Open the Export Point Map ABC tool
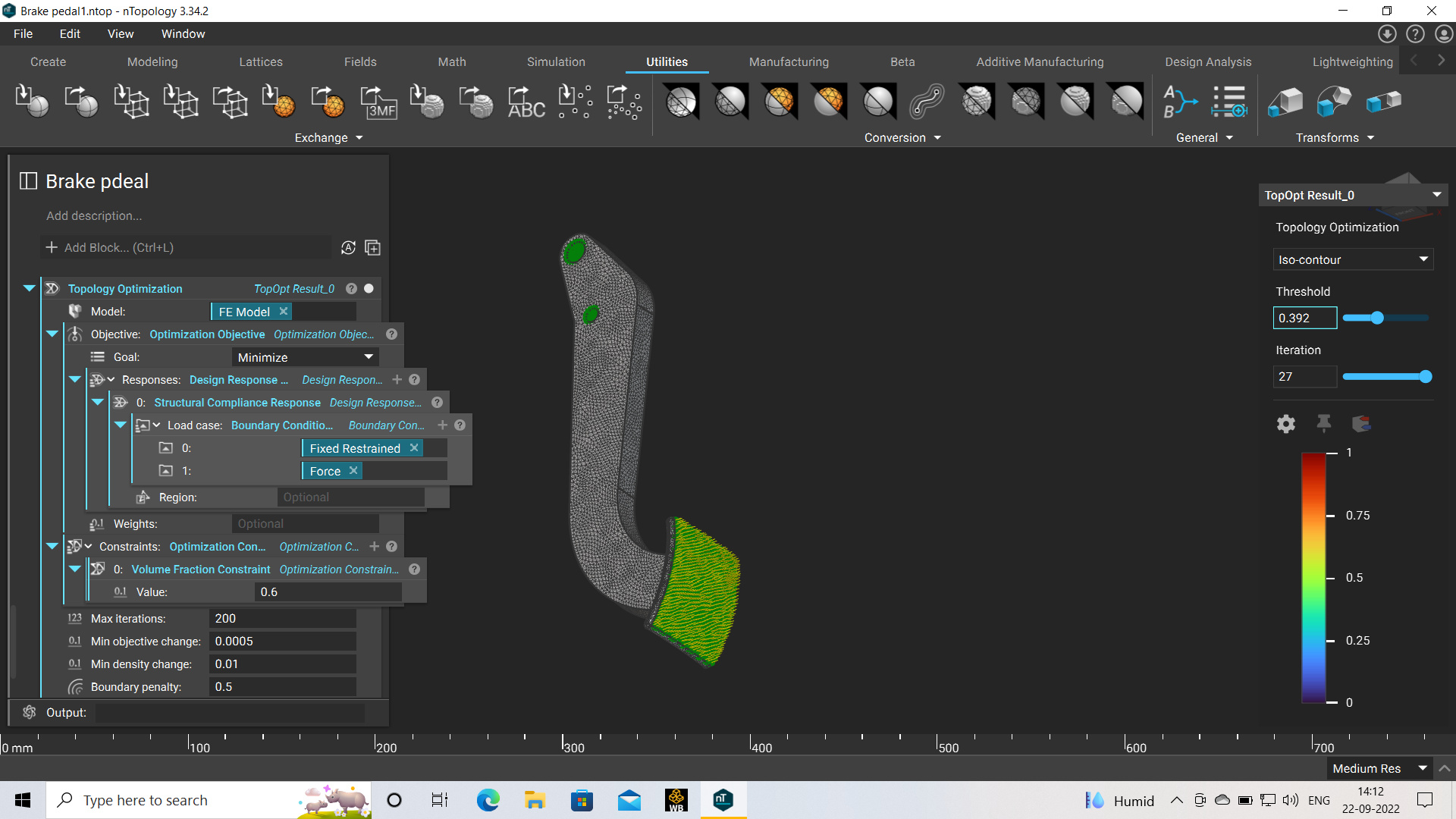This screenshot has height=819, width=1456. (526, 102)
